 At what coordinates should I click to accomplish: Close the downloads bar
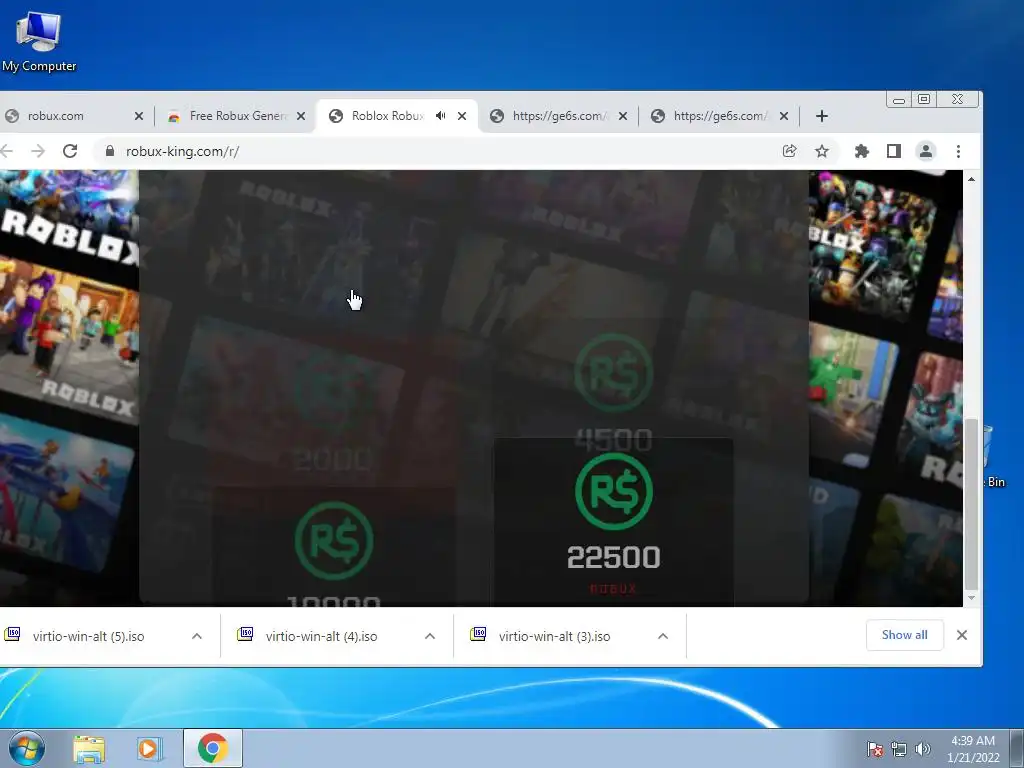tap(962, 635)
